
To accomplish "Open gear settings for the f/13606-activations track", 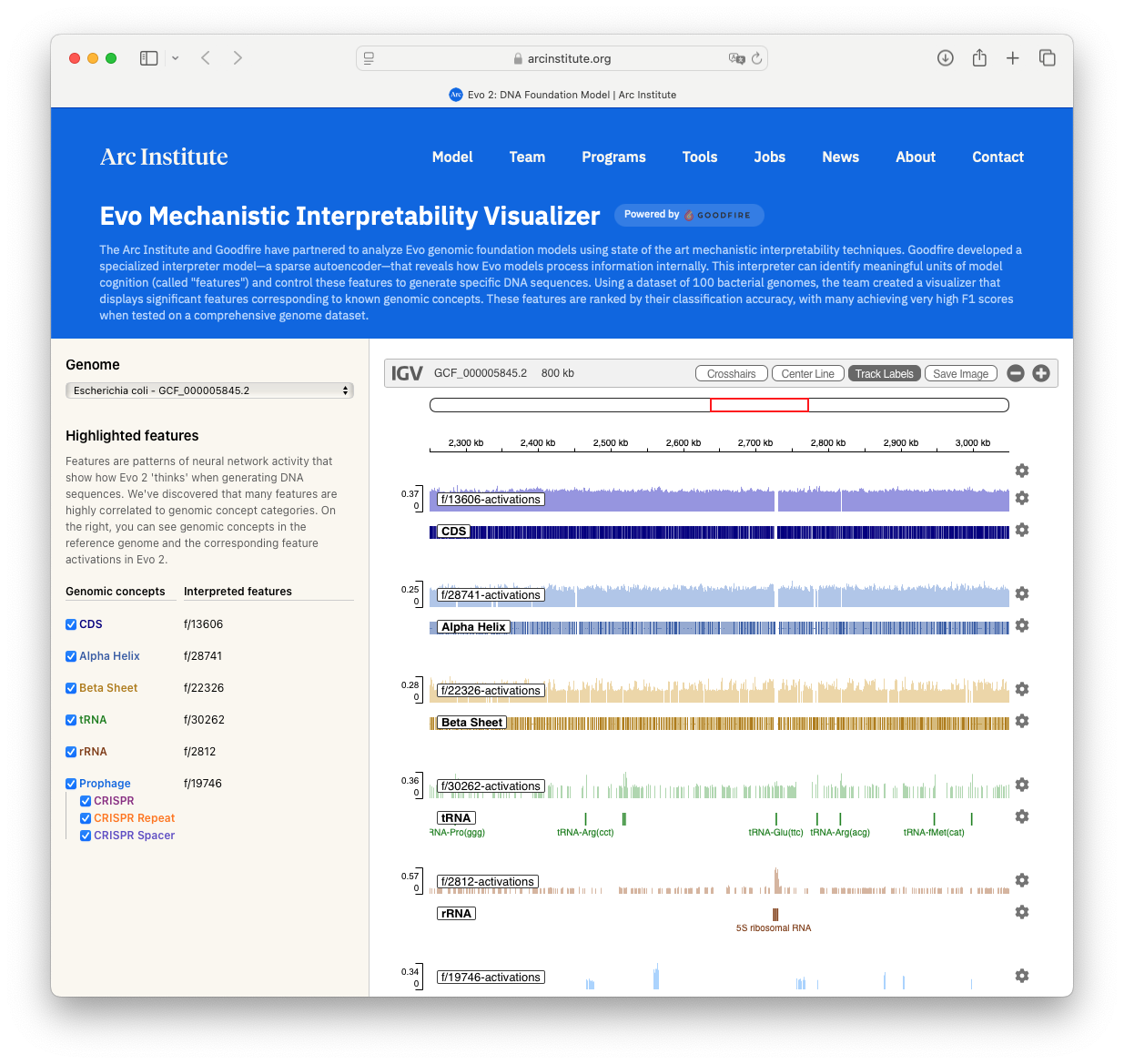I will [x=1022, y=498].
